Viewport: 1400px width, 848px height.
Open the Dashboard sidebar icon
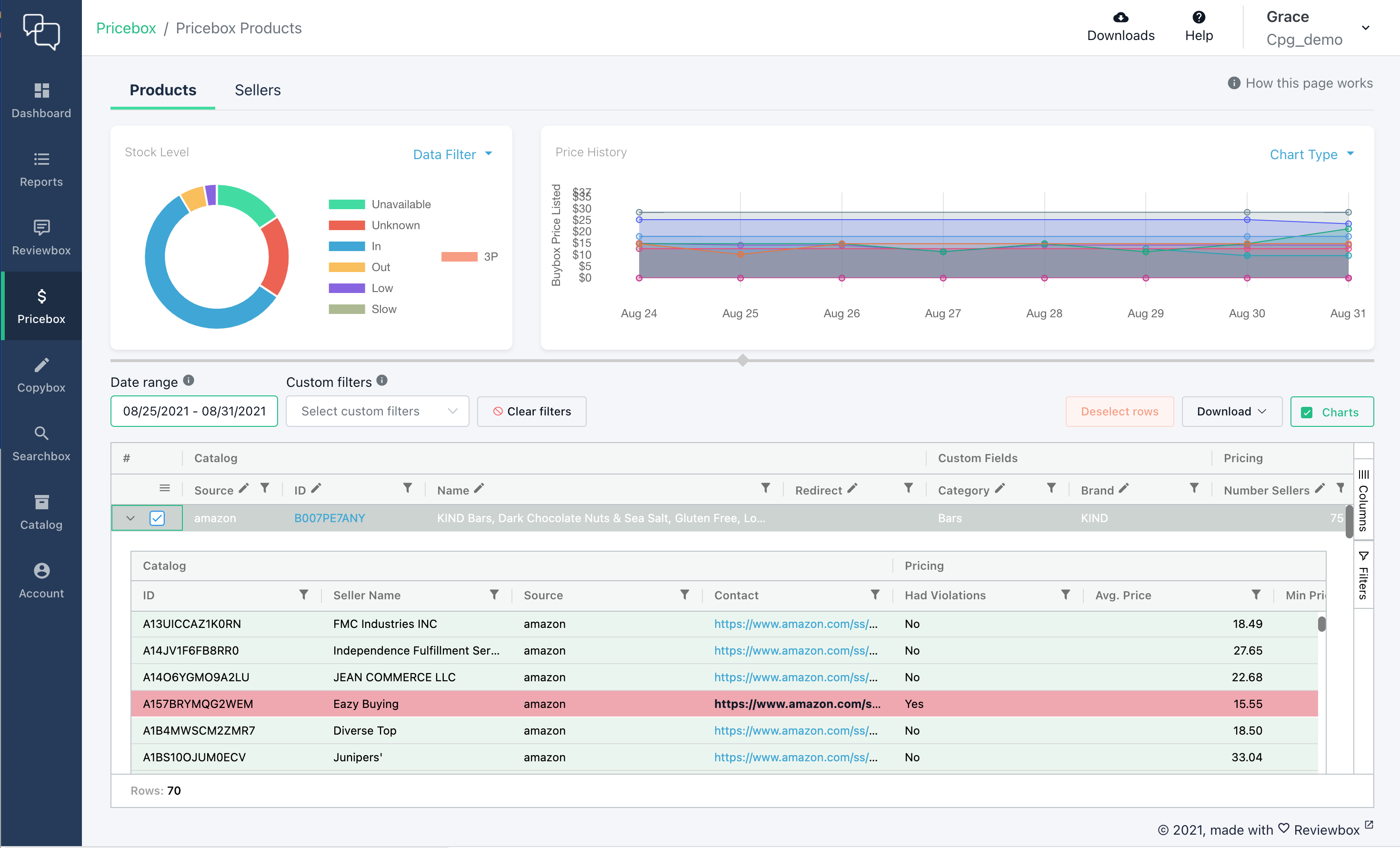[41, 91]
